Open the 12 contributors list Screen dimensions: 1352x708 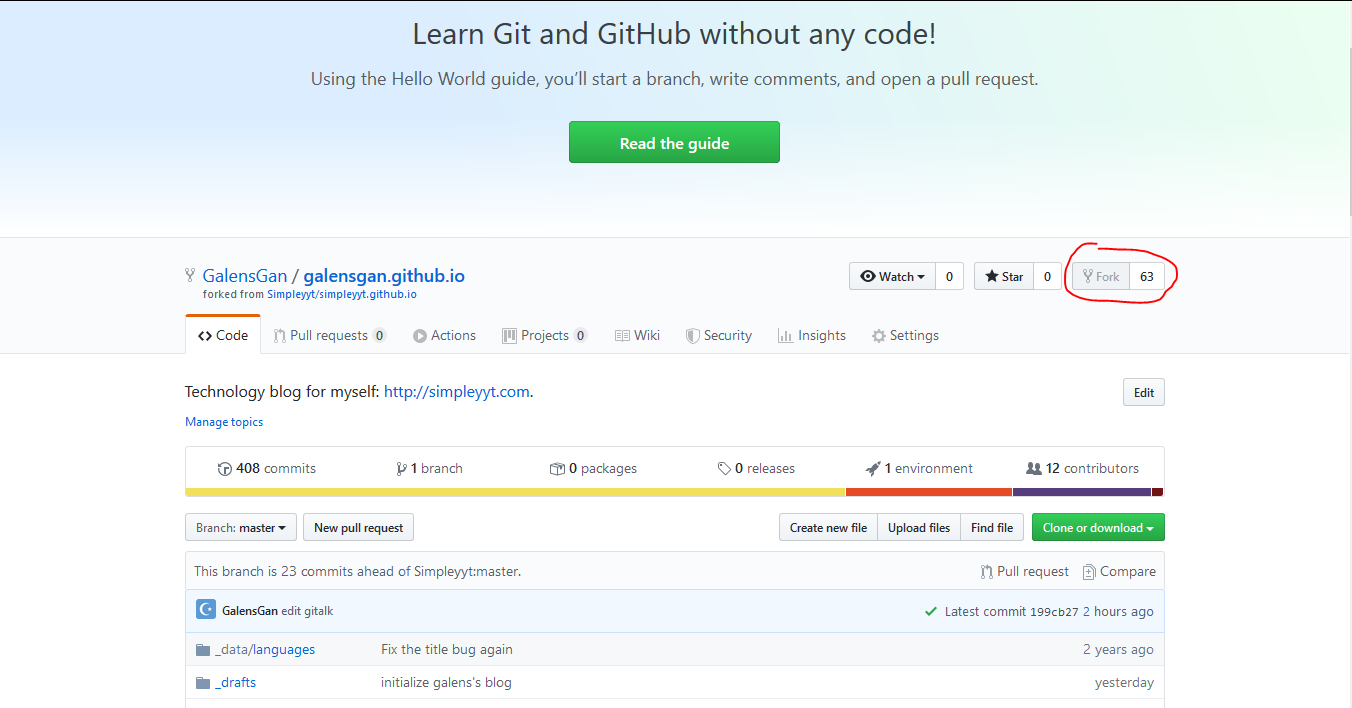1083,469
